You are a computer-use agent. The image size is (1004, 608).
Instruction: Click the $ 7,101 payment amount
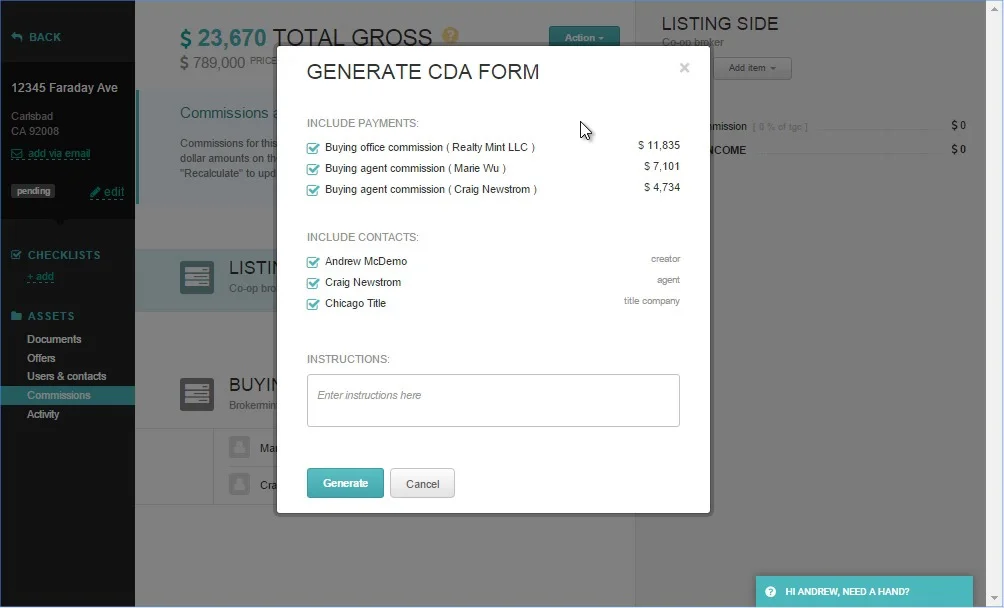point(661,166)
